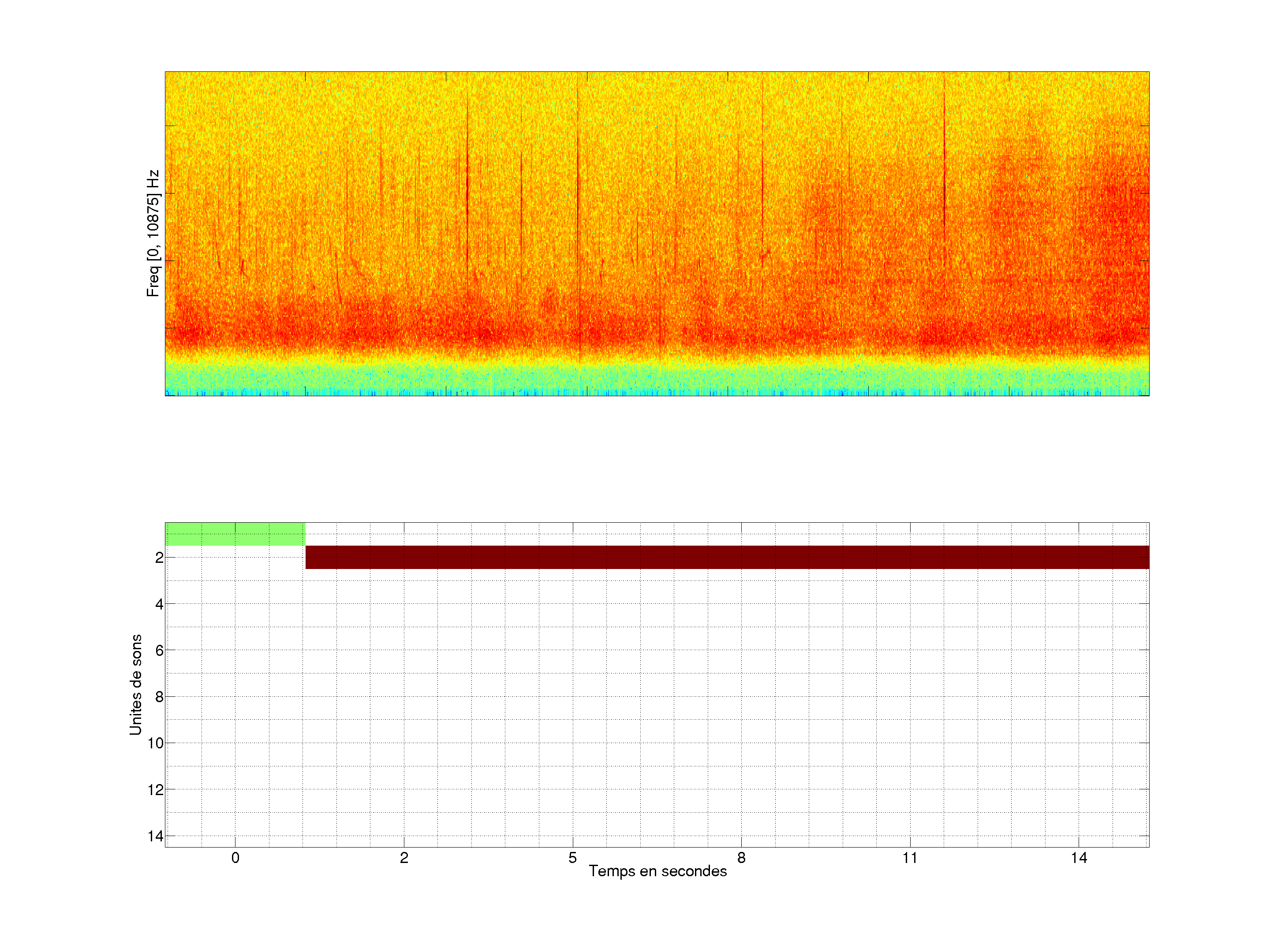Click the x-axis tick label 5

pos(572,858)
